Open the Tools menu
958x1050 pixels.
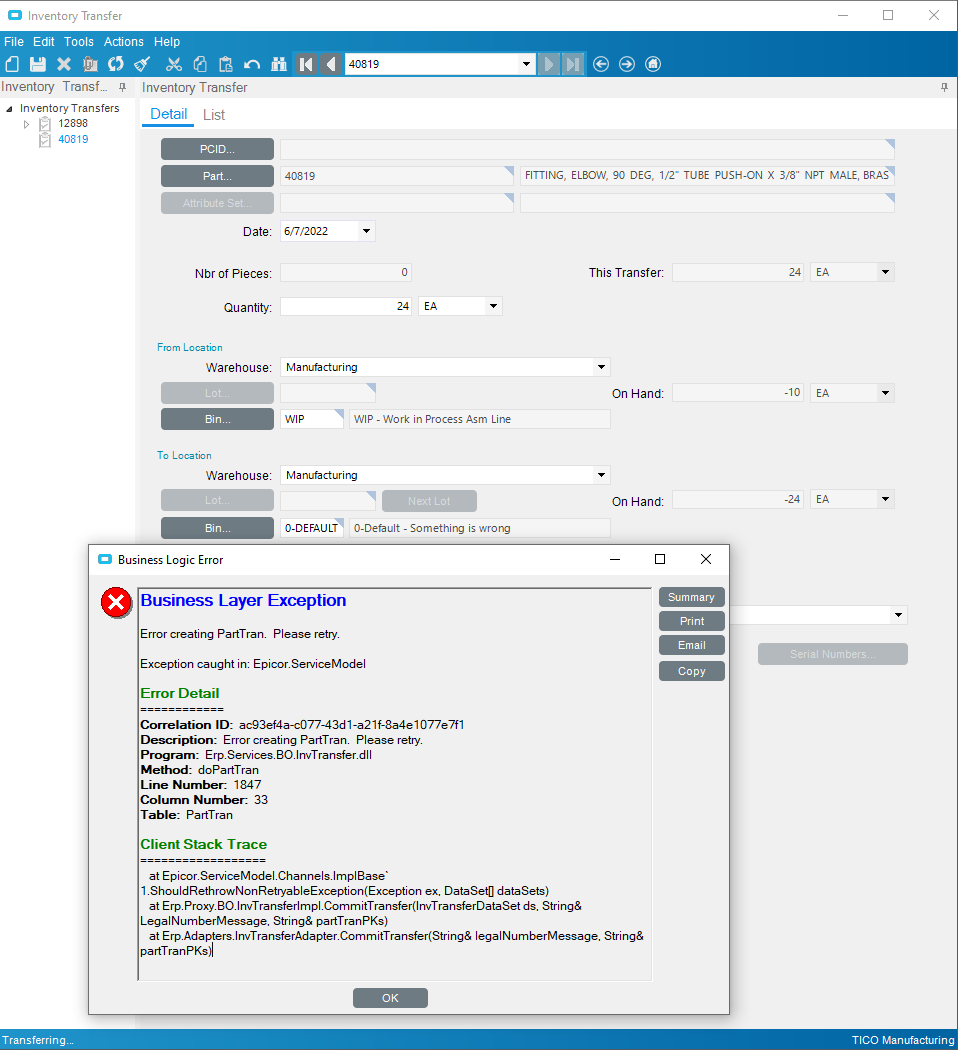click(79, 42)
